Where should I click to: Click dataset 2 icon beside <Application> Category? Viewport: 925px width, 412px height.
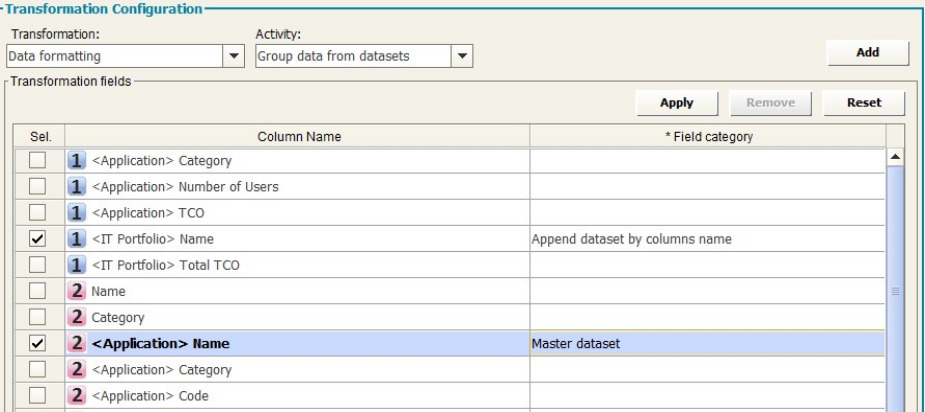tap(78, 370)
